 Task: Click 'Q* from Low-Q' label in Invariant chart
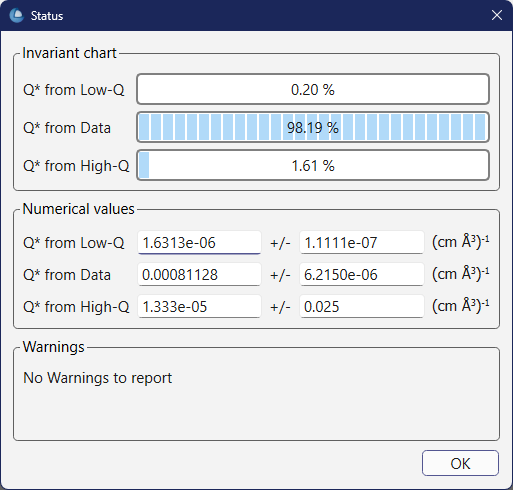click(74, 90)
